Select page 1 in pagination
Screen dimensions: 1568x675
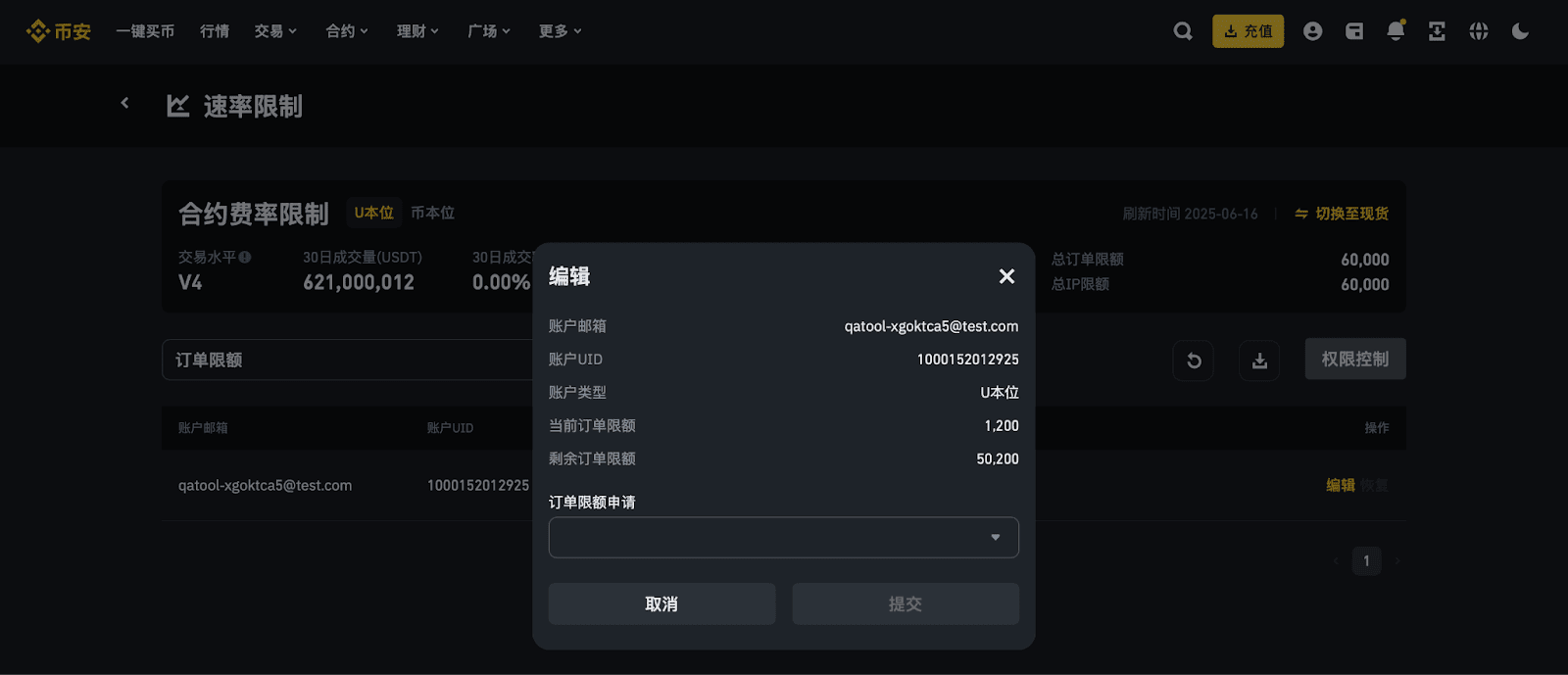click(x=1366, y=561)
